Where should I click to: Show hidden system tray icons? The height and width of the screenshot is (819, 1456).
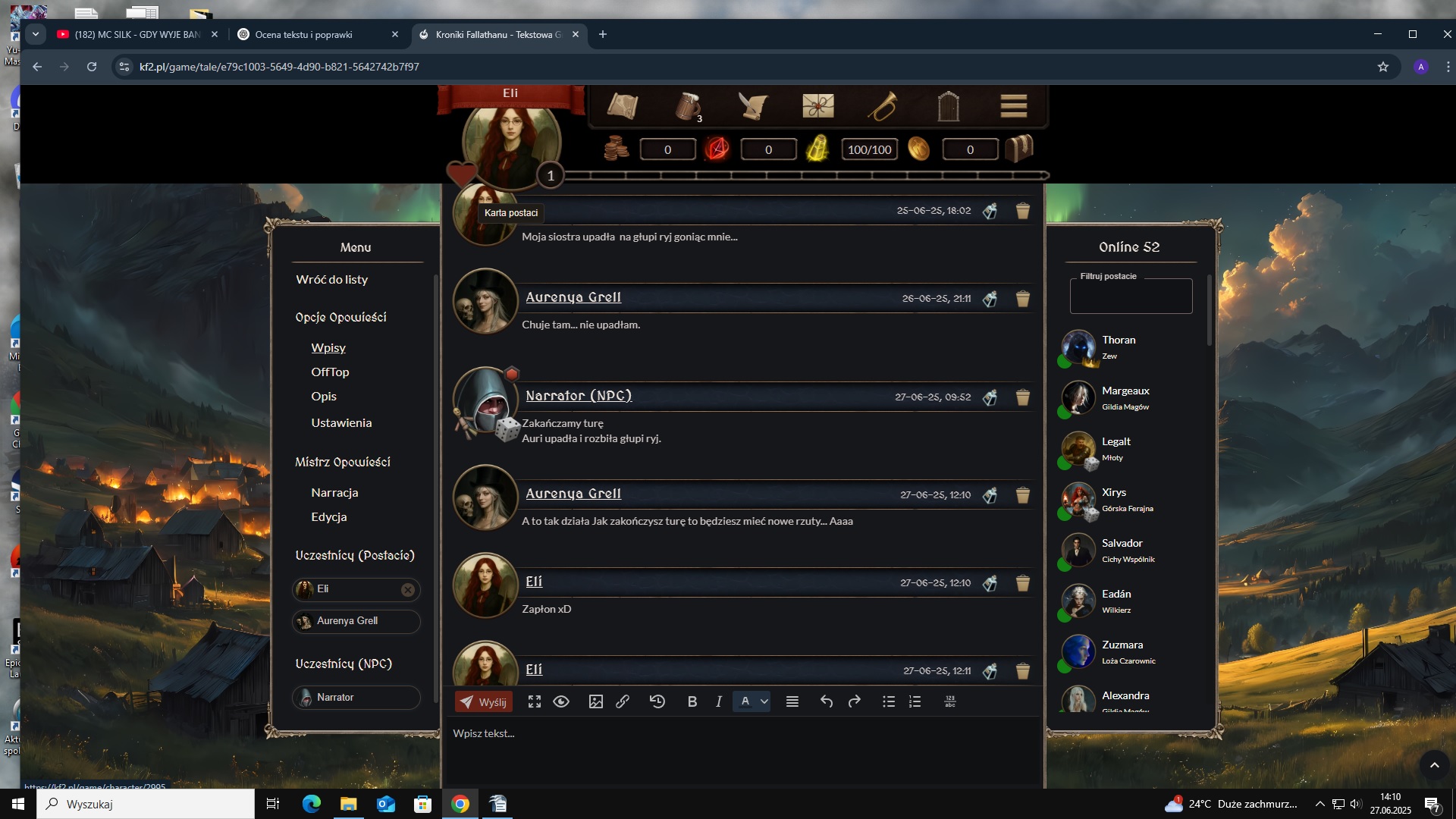(1320, 804)
